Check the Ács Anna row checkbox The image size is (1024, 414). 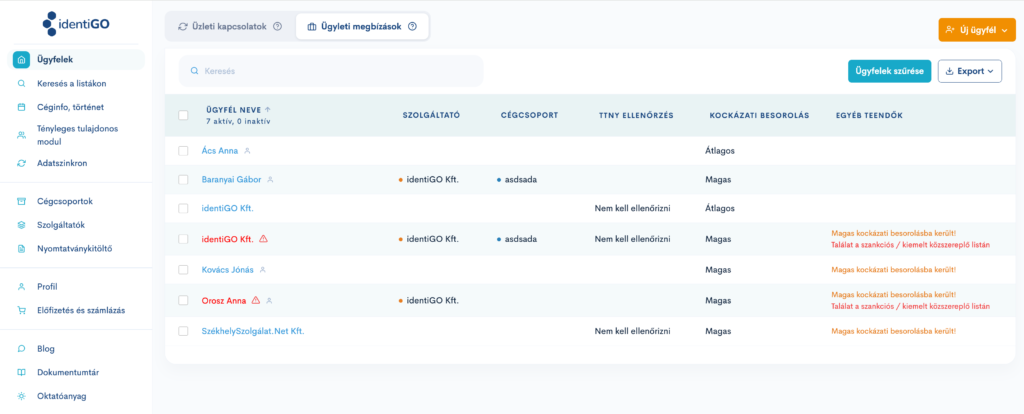(184, 151)
